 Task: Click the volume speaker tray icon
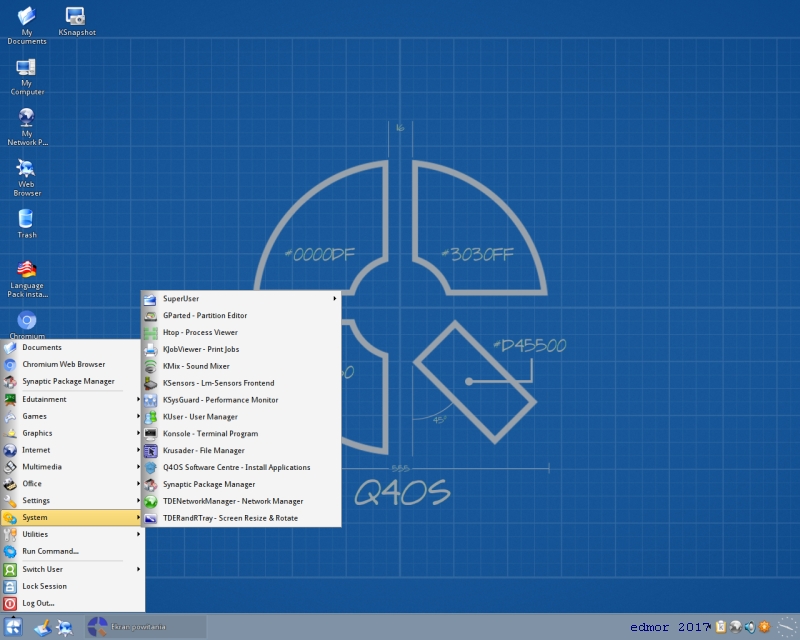[x=749, y=627]
